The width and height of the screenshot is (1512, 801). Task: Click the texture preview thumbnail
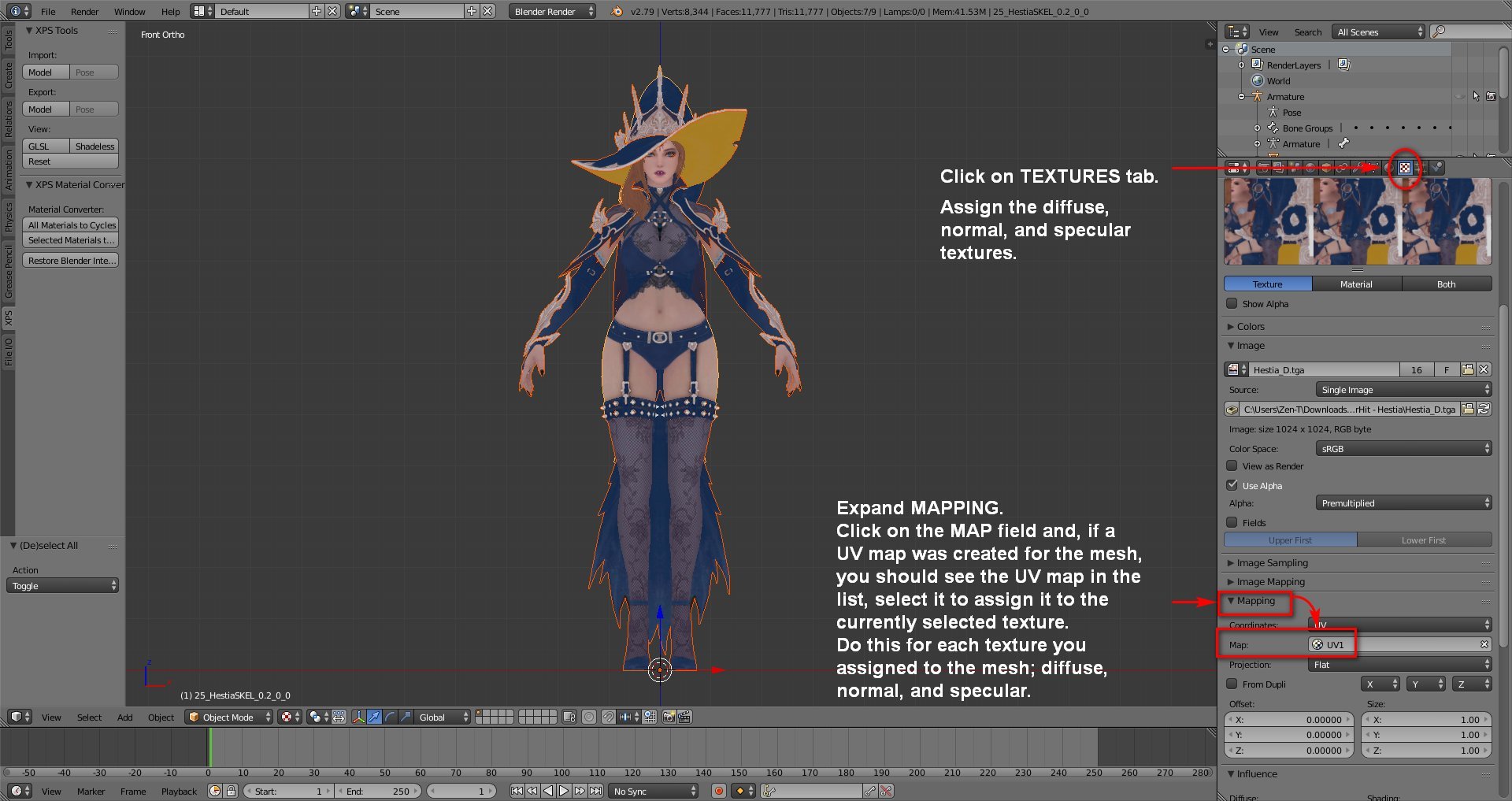point(1358,221)
